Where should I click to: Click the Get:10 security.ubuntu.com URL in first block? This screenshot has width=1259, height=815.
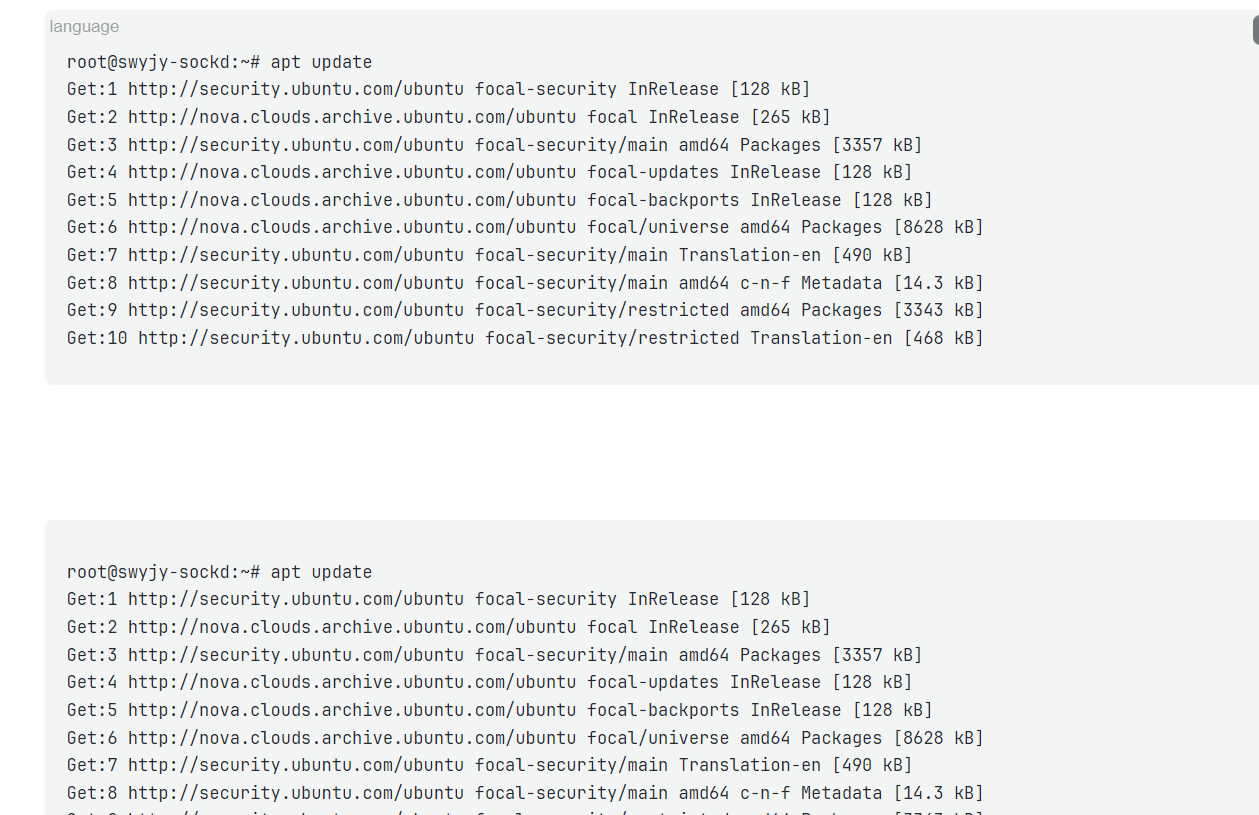tap(306, 338)
